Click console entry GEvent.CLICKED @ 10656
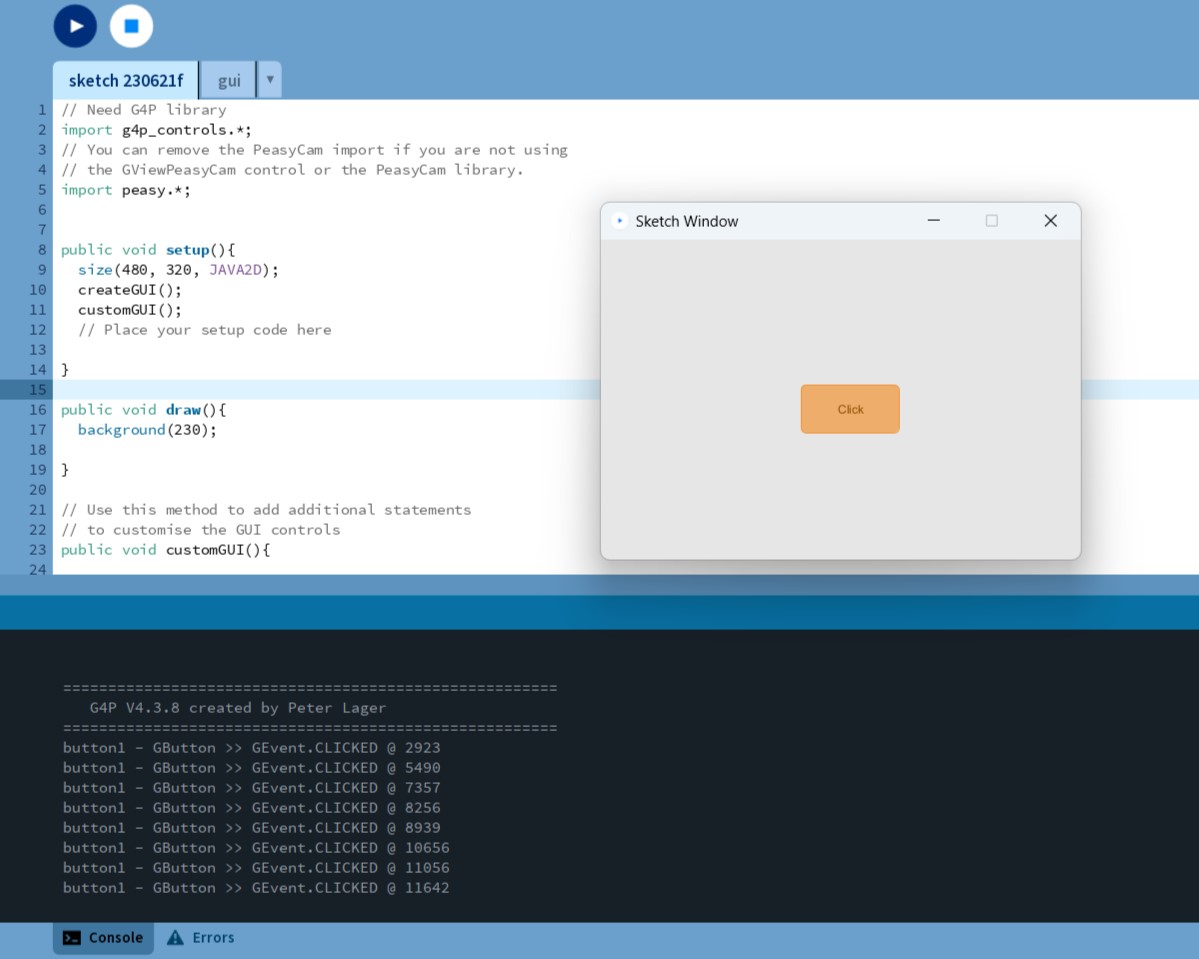Image resolution: width=1199 pixels, height=959 pixels. [256, 847]
